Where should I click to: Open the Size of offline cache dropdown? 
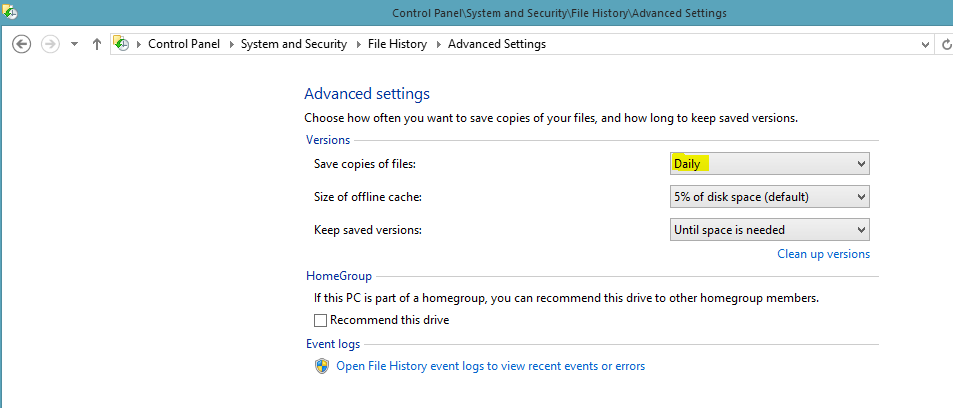pyautogui.click(x=769, y=197)
